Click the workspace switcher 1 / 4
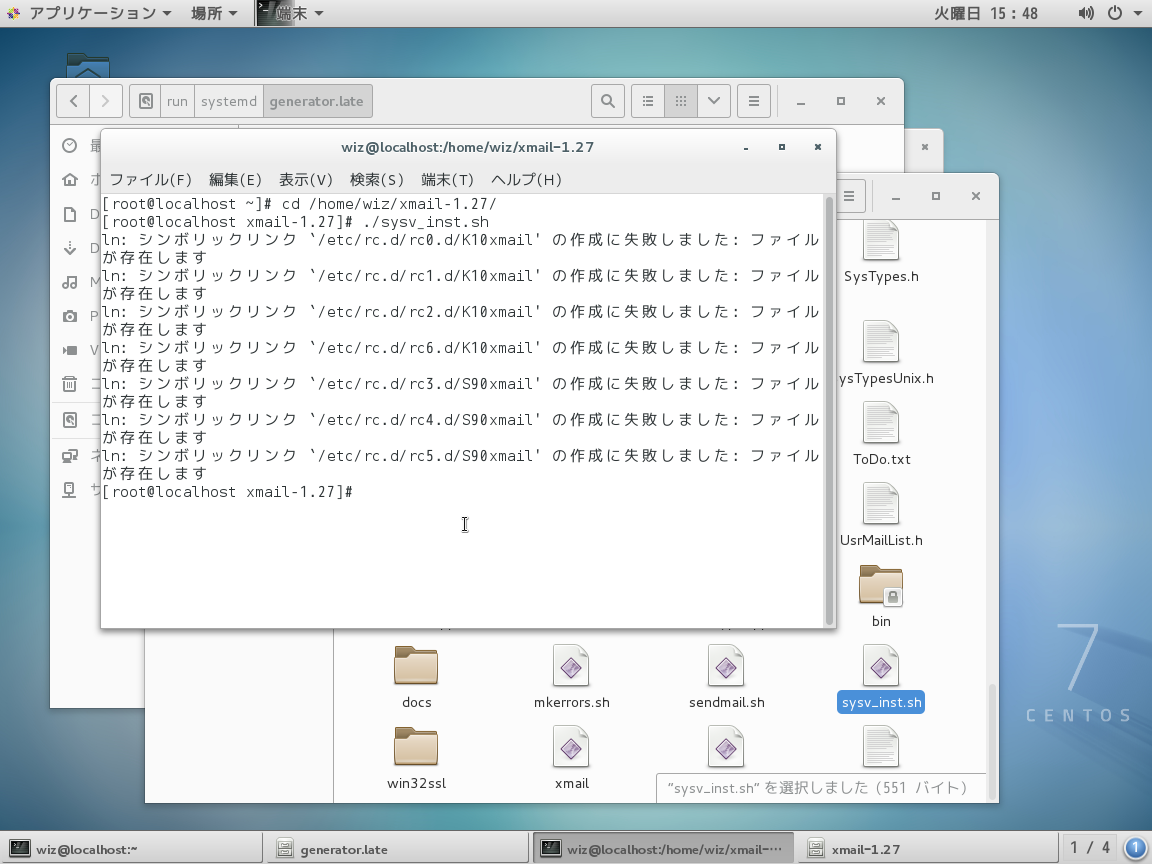 point(1090,848)
